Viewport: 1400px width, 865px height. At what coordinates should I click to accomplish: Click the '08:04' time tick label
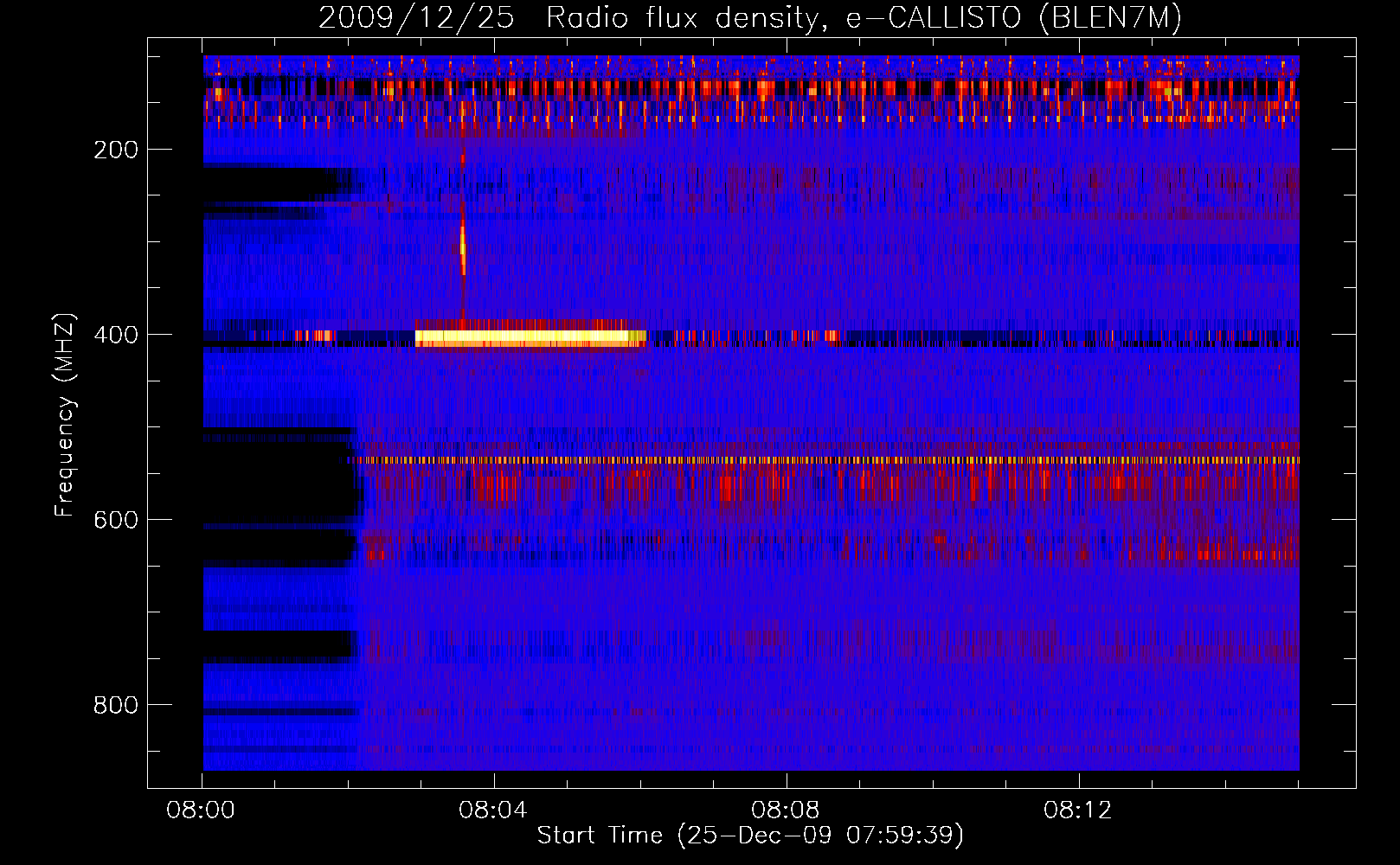pyautogui.click(x=494, y=811)
